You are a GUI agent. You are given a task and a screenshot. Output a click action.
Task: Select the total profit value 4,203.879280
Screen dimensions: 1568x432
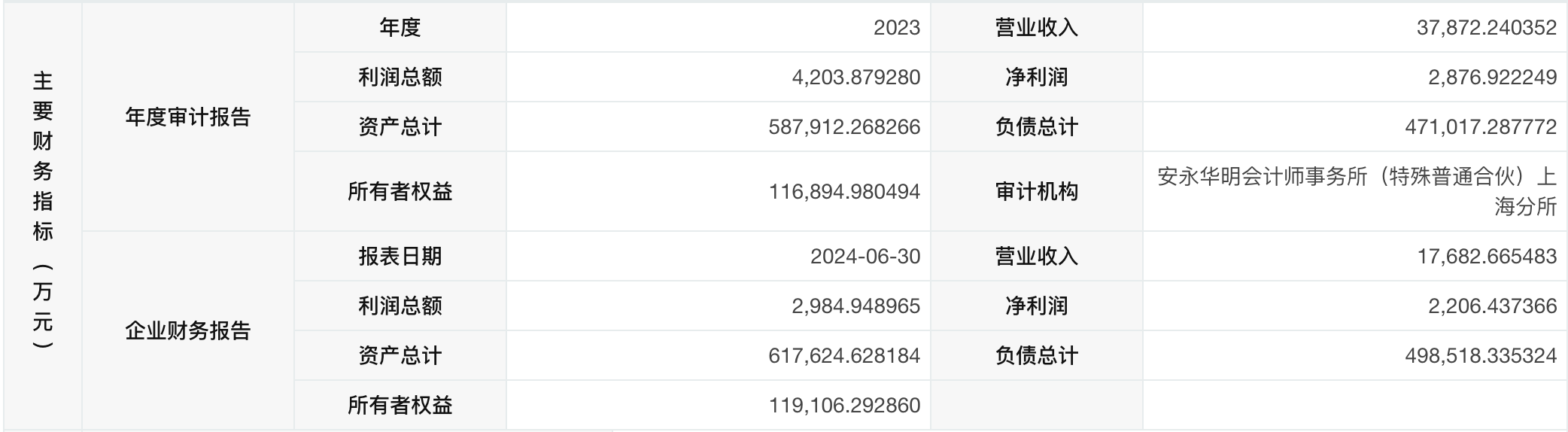point(855,78)
